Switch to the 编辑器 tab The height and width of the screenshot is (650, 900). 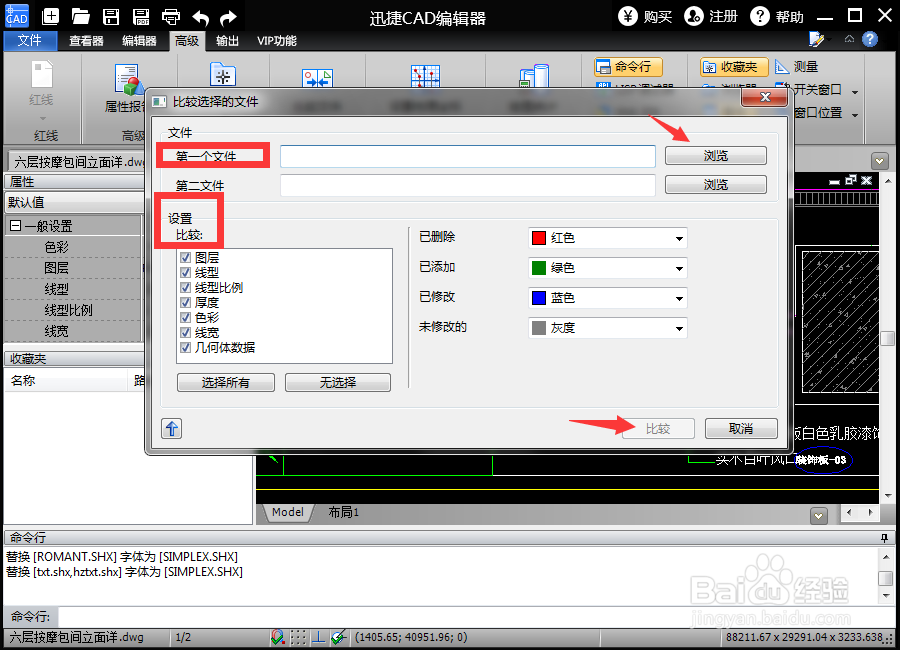coord(139,41)
